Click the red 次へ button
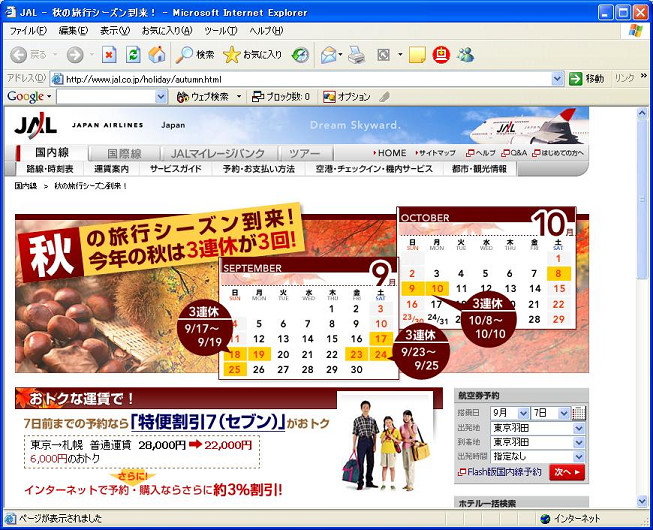Screen dimensions: 653x530 tap(567, 472)
